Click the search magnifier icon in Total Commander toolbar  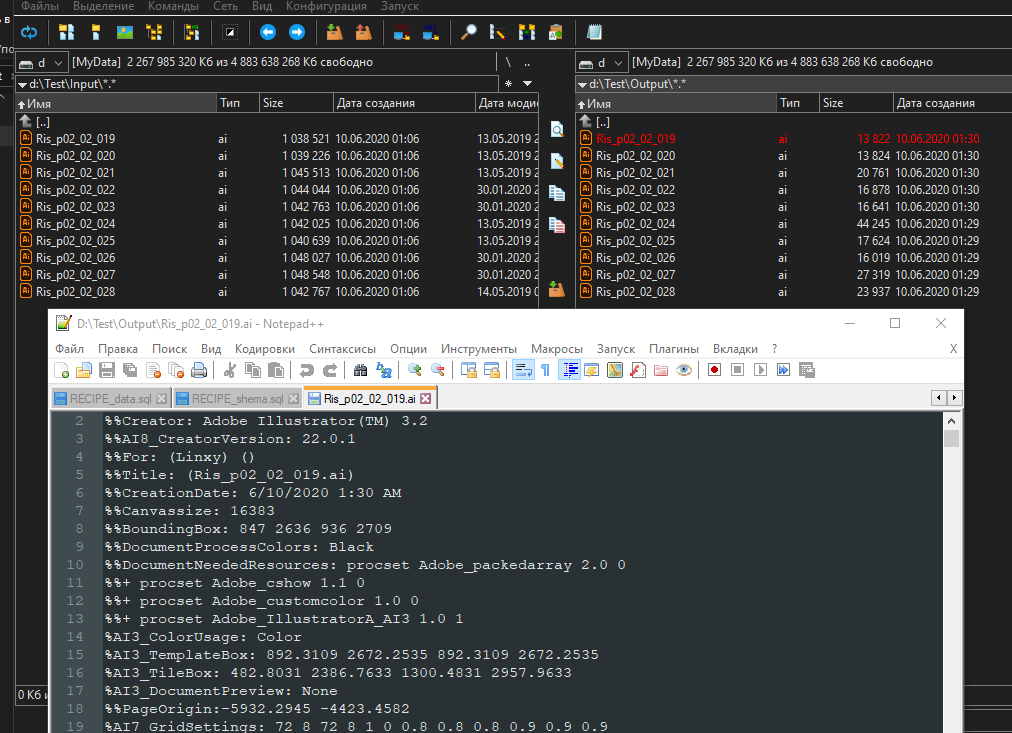(x=468, y=32)
